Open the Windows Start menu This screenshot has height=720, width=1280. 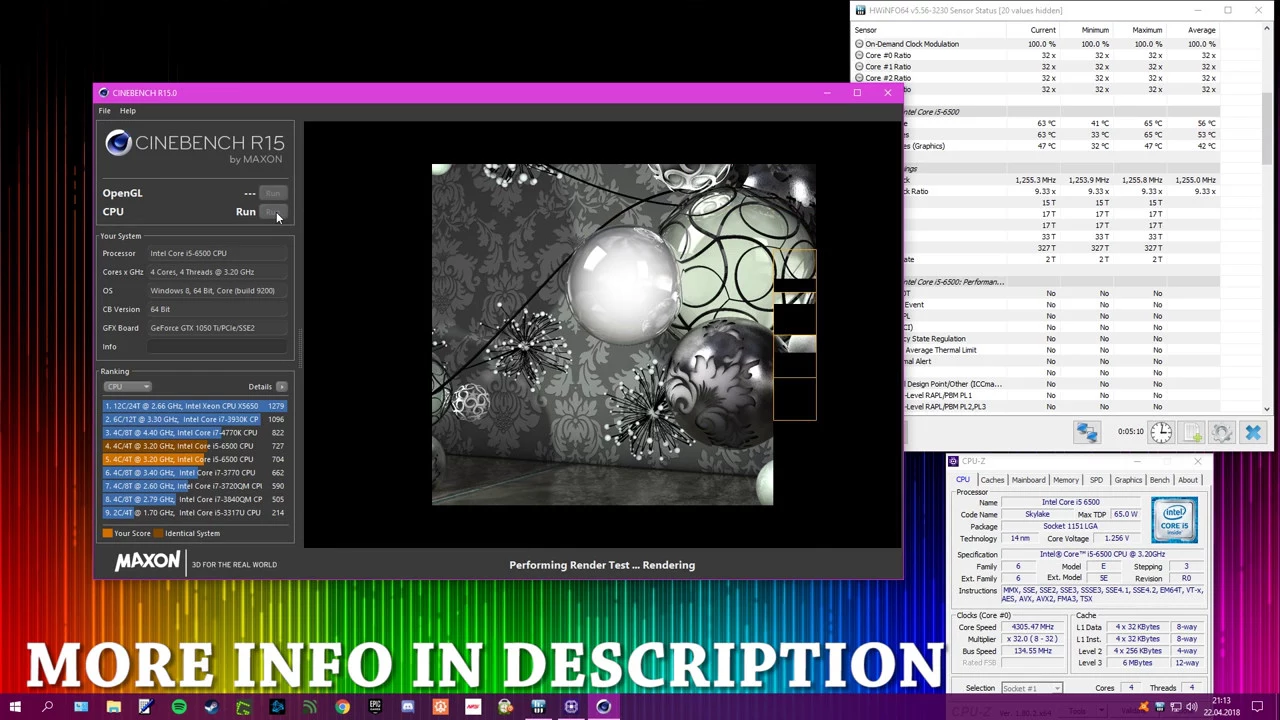point(15,707)
